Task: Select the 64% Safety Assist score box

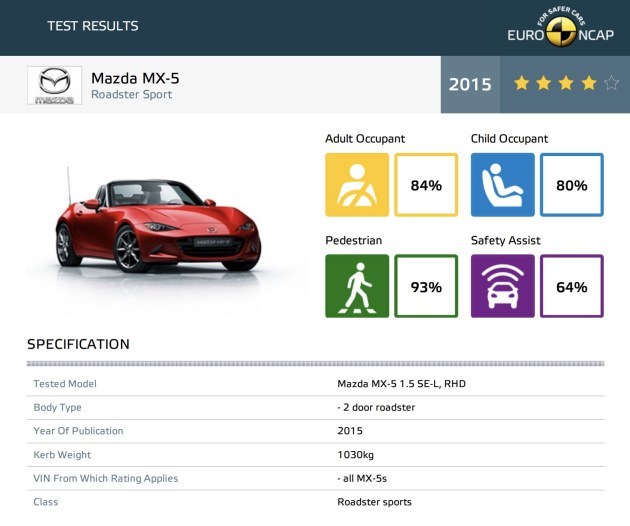Action: (x=572, y=286)
